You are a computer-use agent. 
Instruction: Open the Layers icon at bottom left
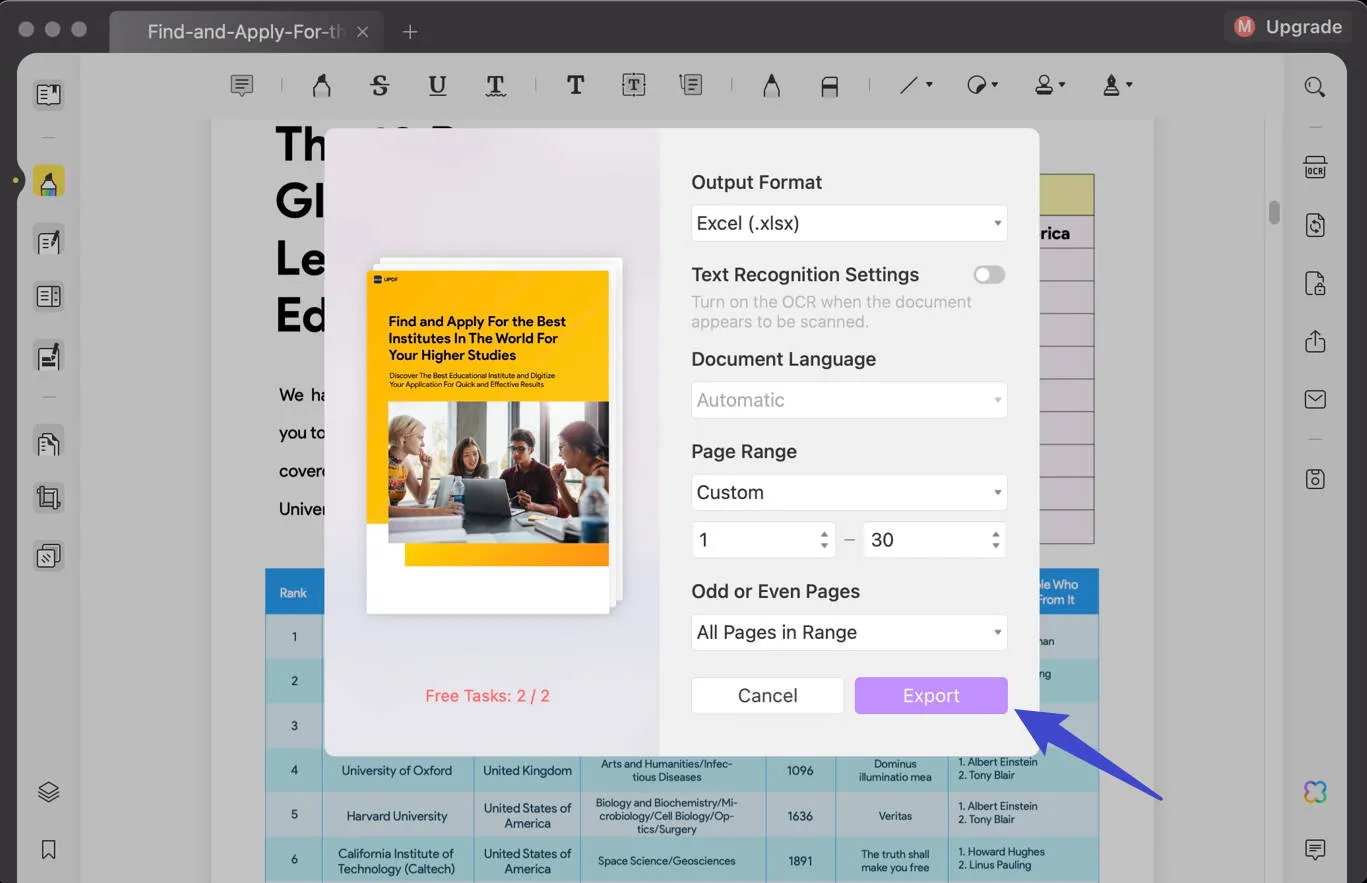pos(48,792)
